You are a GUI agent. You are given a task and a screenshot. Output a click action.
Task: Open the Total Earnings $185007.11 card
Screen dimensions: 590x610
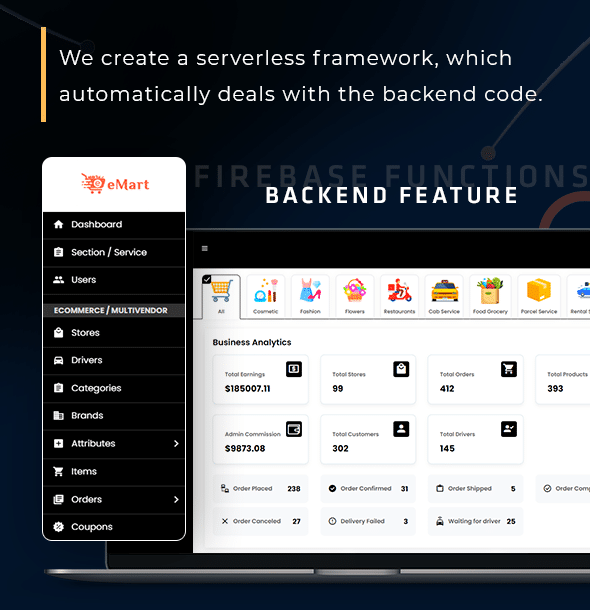[x=261, y=379]
